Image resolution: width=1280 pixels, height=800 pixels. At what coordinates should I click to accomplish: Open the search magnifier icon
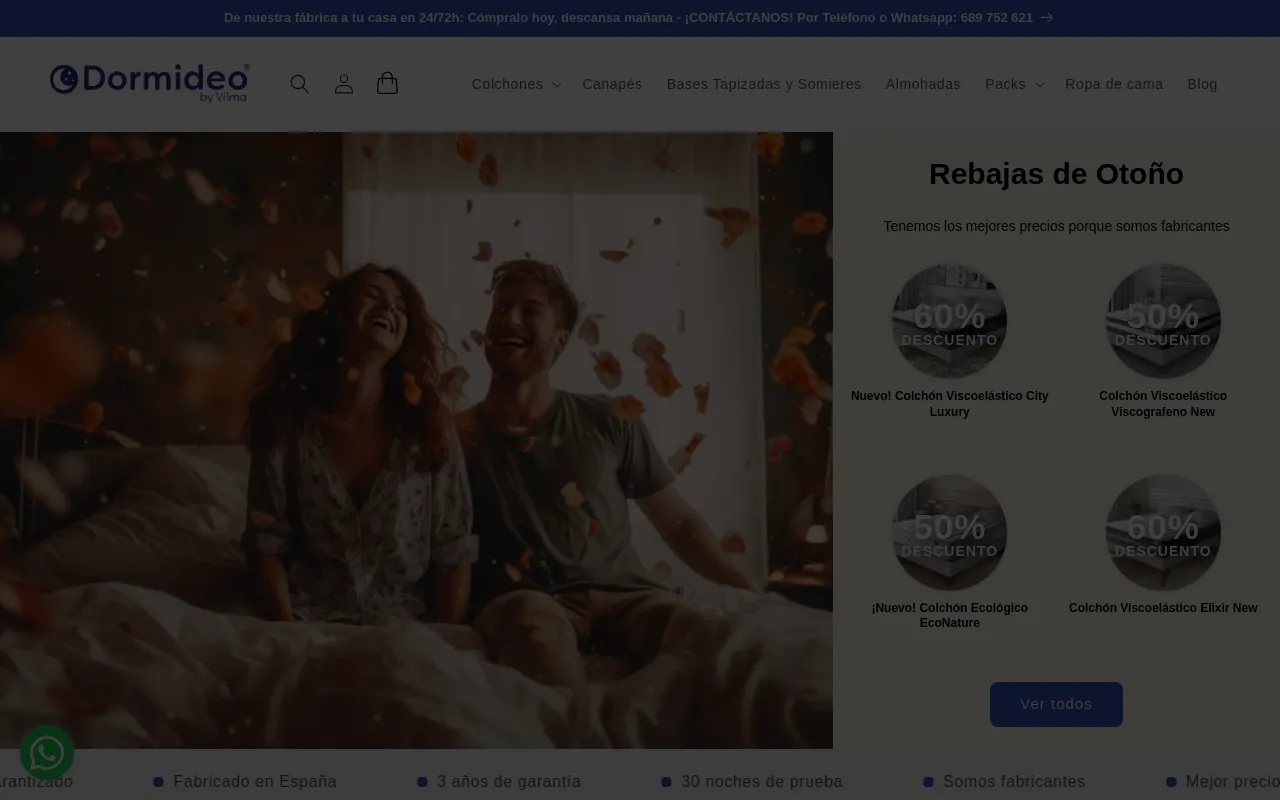[x=299, y=84]
